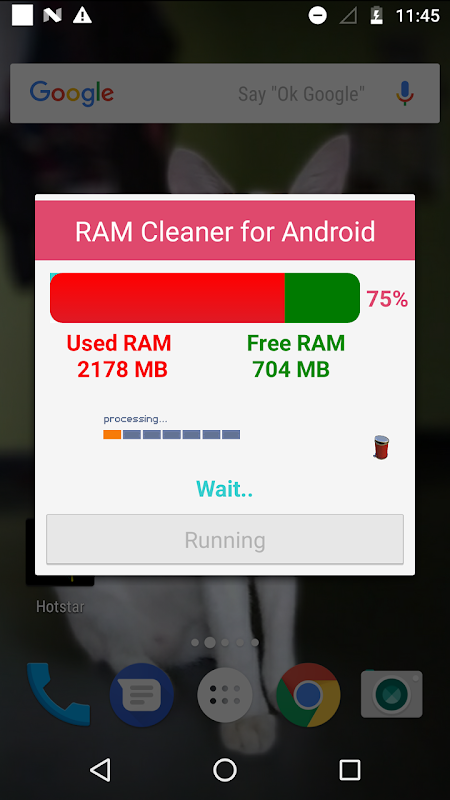
Task: Tap the Google voice search microphone
Action: click(x=405, y=93)
